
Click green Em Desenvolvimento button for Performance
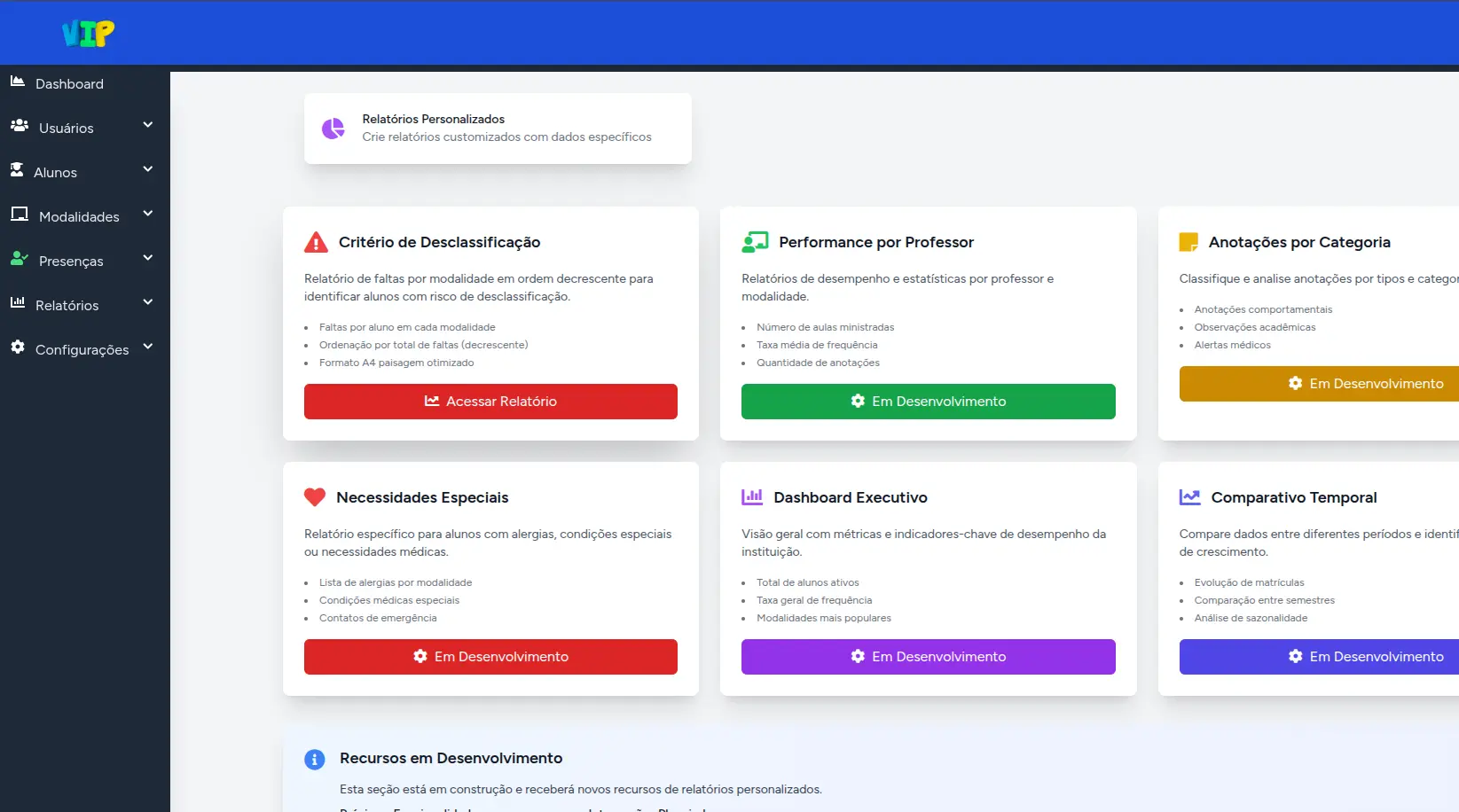pyautogui.click(x=928, y=402)
